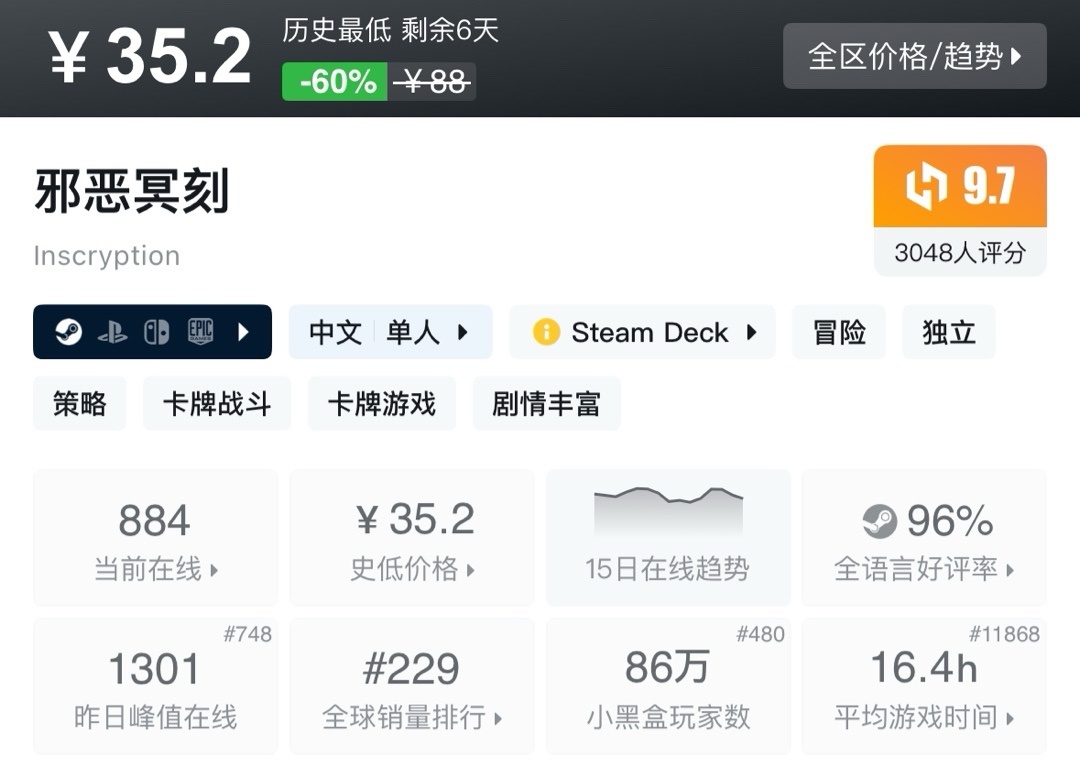Tap the yellow Steam Deck info icon
Viewport: 1080px width, 766px height.
tap(546, 332)
